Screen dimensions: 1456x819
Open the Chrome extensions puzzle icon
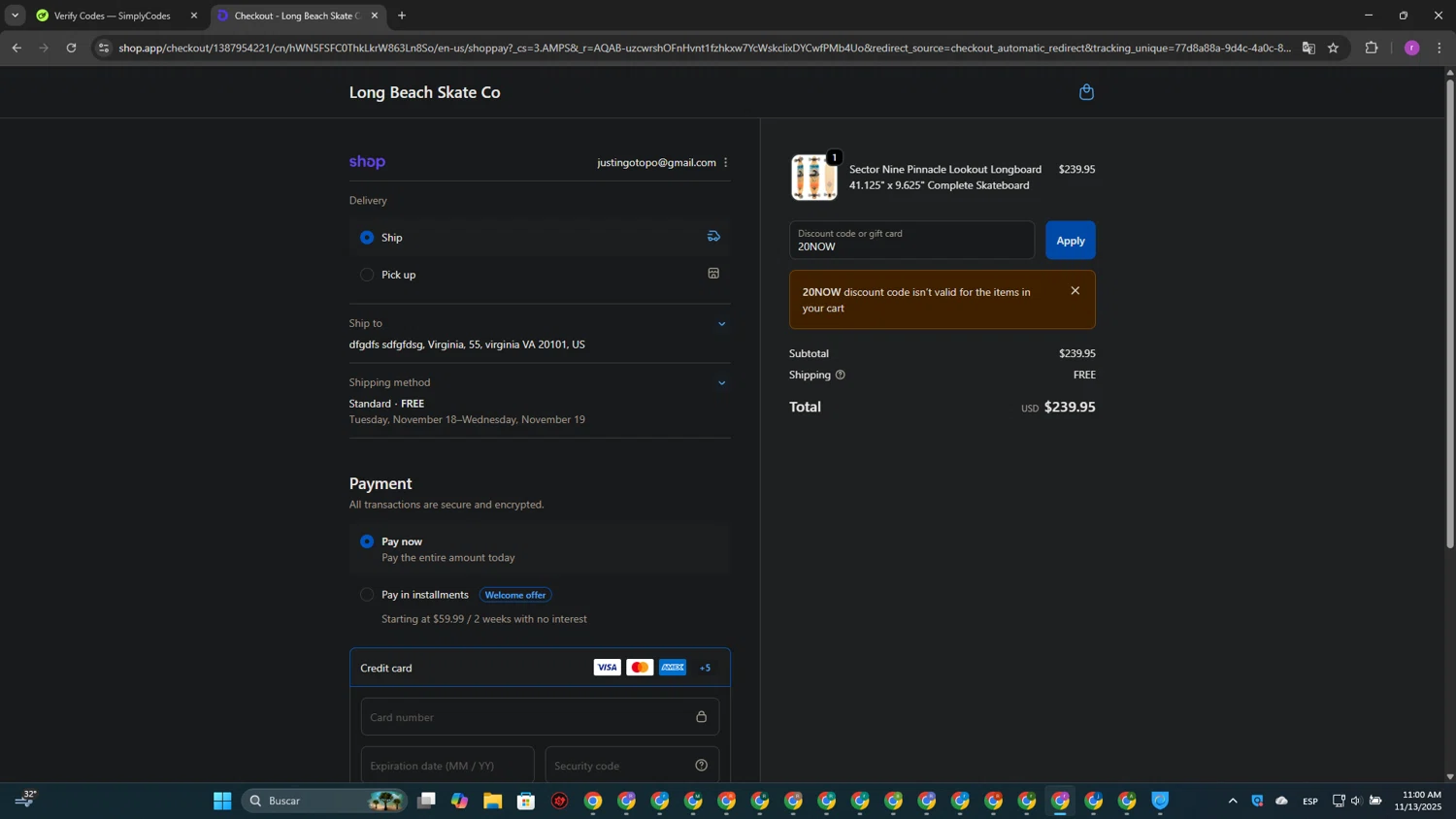click(1372, 48)
